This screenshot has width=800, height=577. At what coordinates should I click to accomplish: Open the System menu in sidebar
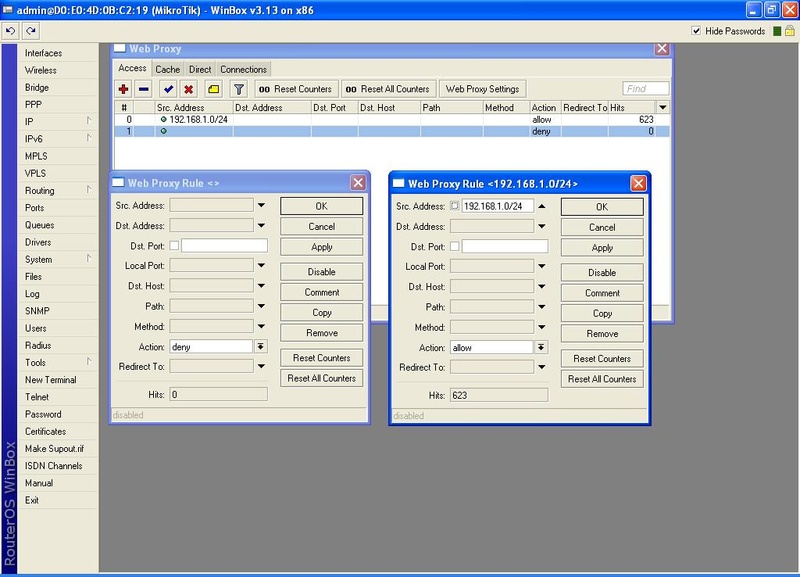pyautogui.click(x=58, y=259)
